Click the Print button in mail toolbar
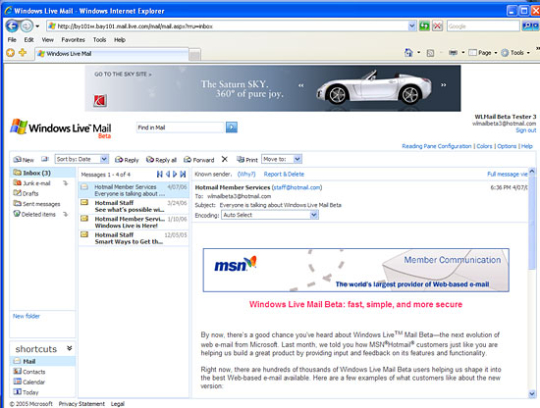This screenshot has height=408, width=540. pyautogui.click(x=247, y=160)
